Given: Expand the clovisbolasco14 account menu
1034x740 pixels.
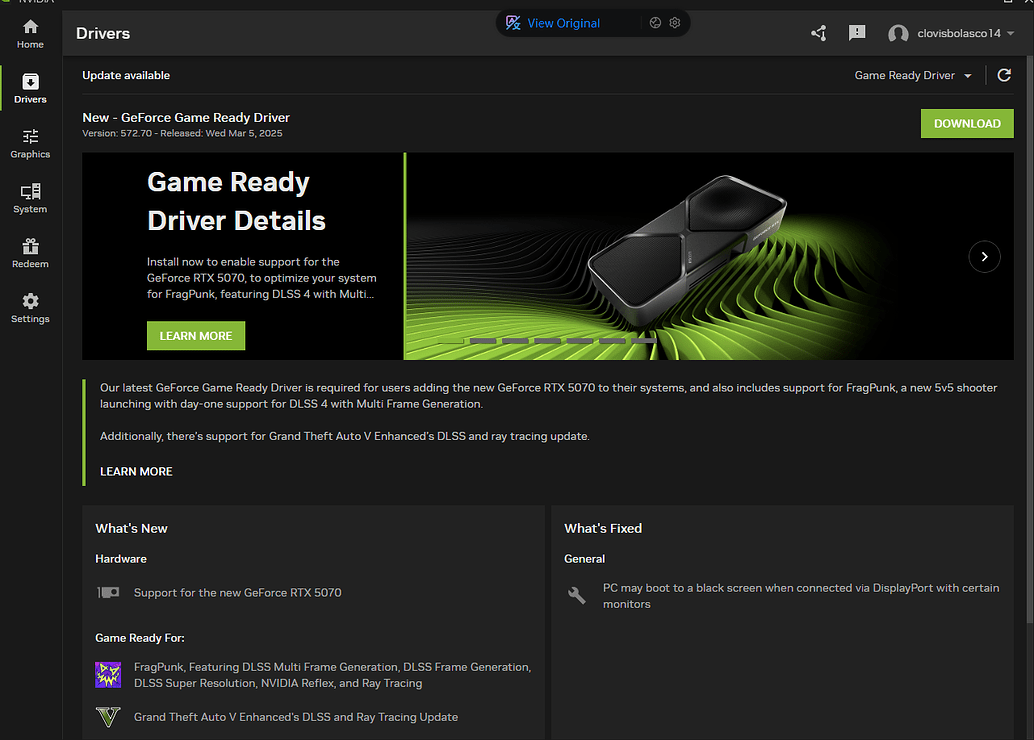Looking at the screenshot, I should 1010,33.
